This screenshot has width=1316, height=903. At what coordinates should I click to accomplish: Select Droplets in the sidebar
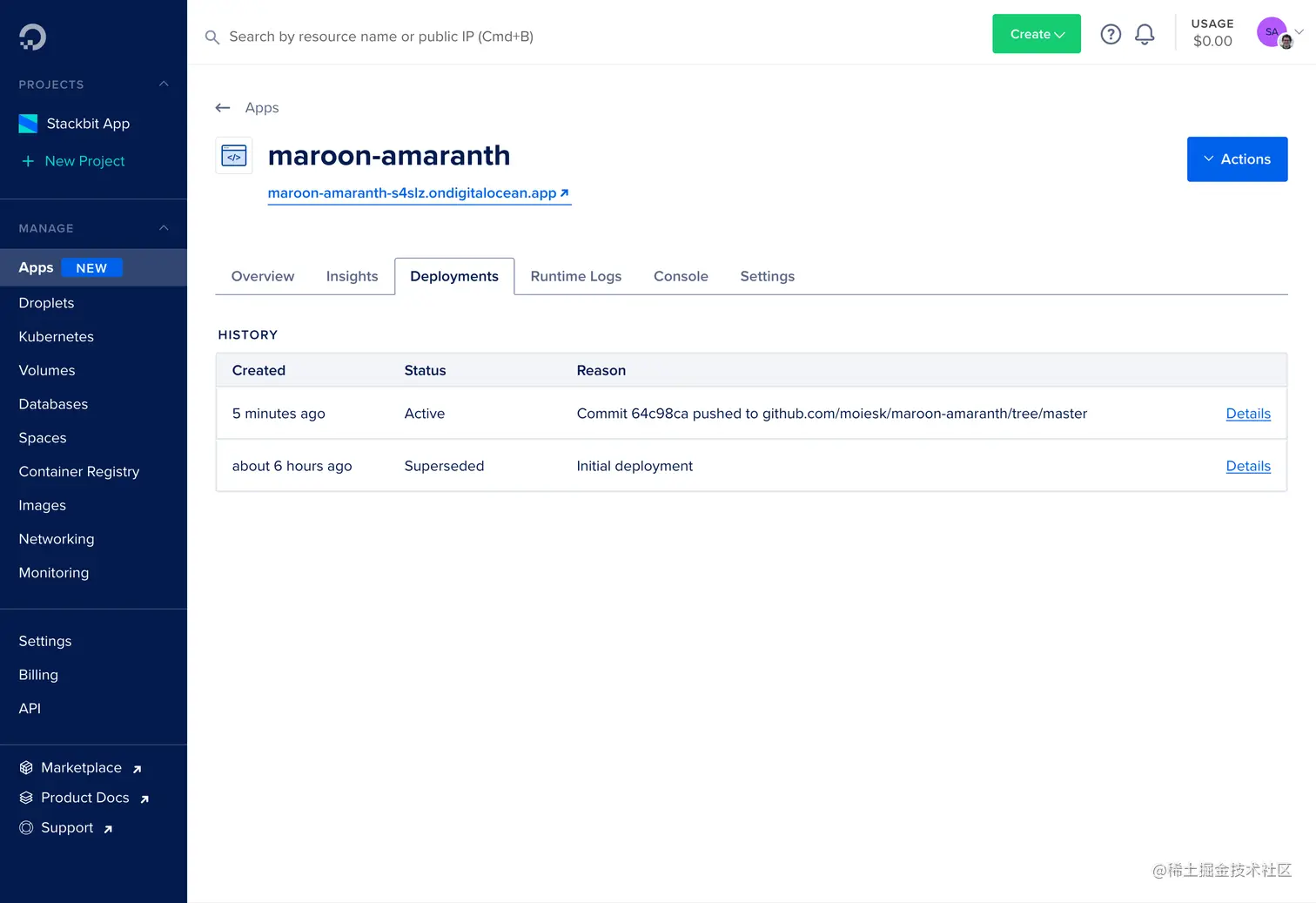click(46, 303)
